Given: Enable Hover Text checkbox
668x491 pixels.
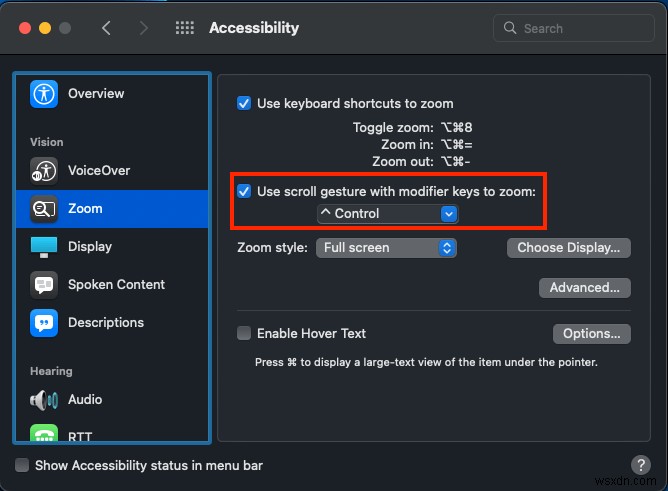Looking at the screenshot, I should point(244,333).
